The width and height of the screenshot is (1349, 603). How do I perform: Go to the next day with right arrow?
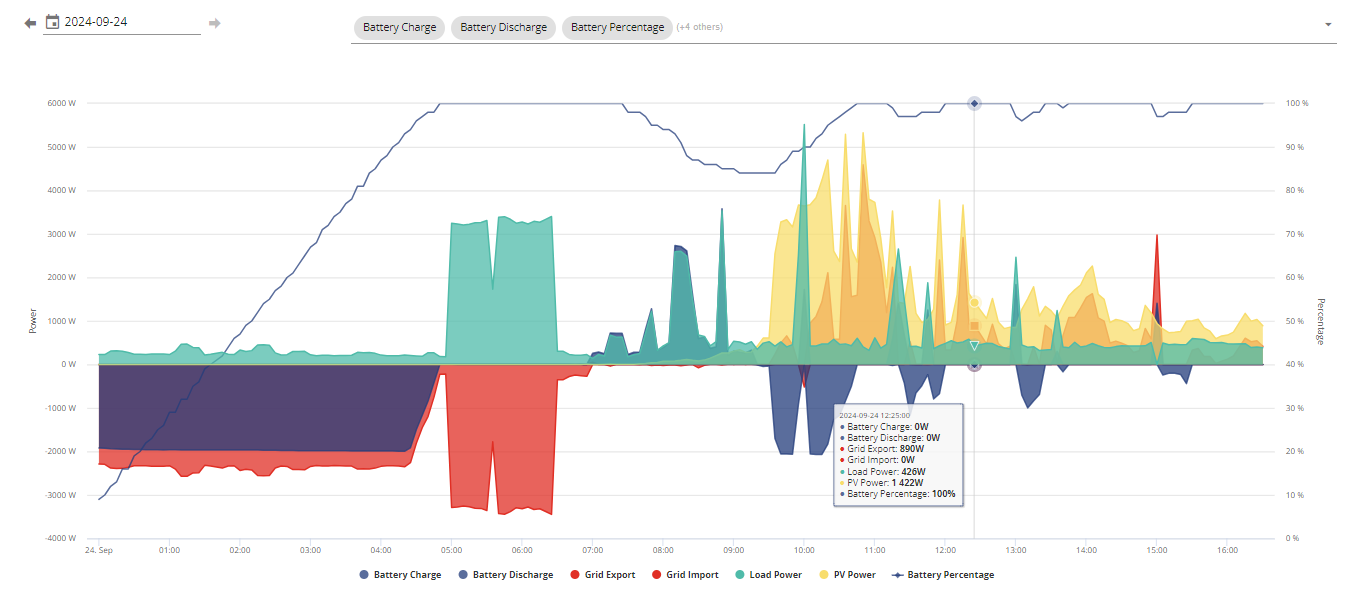(214, 22)
